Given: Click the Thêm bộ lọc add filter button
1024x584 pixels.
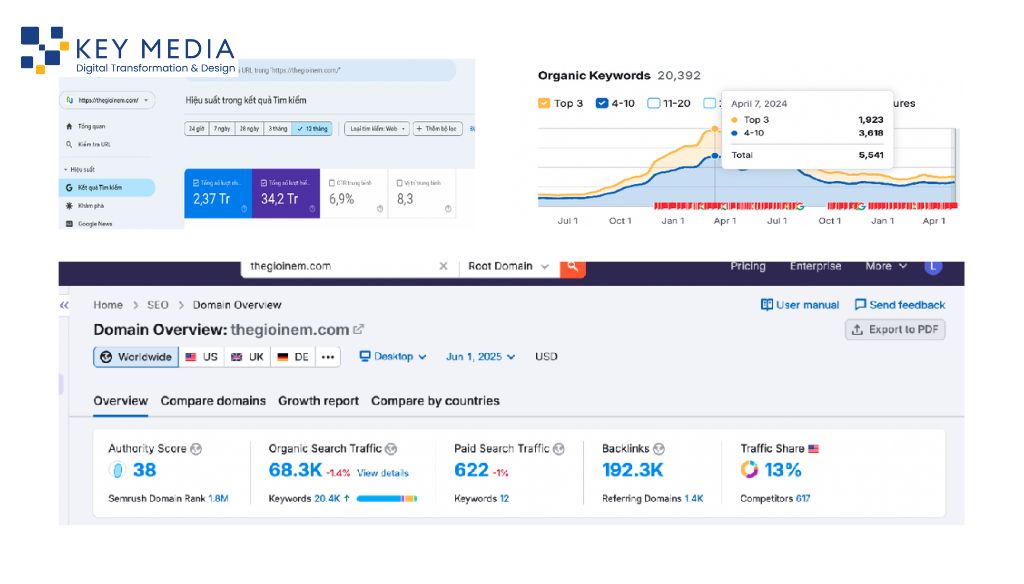Looking at the screenshot, I should [x=438, y=129].
